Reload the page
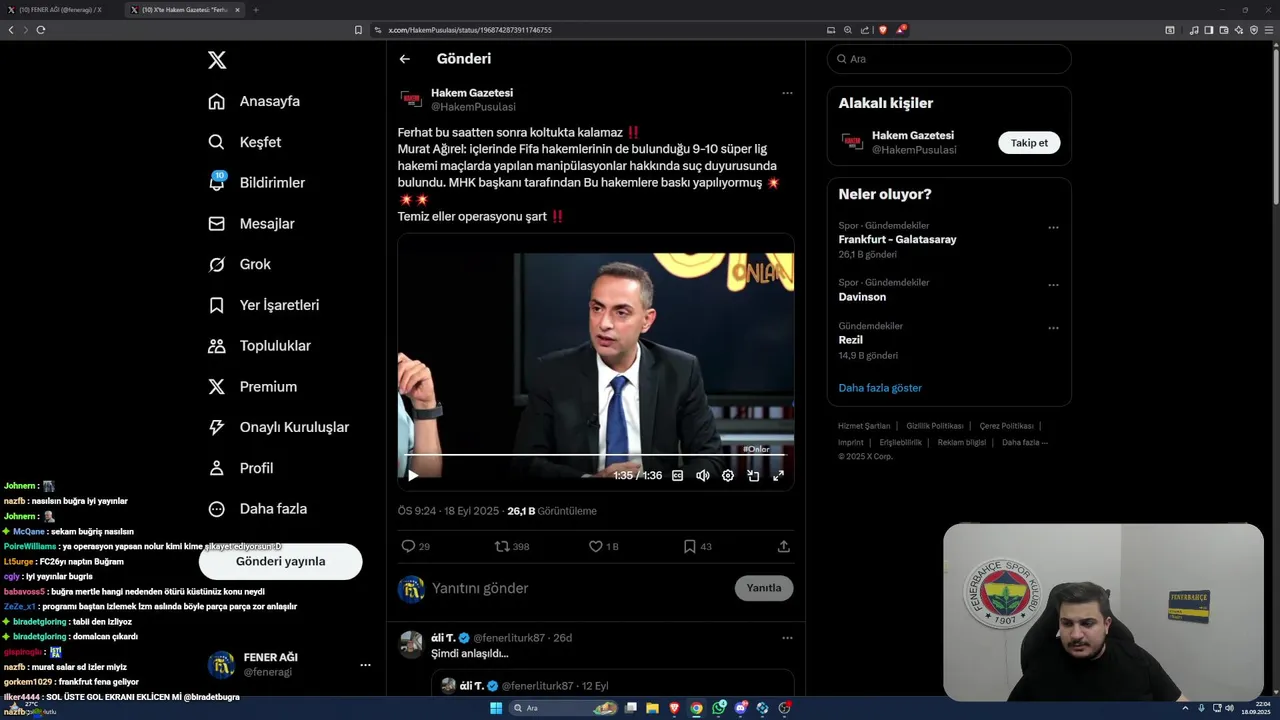Viewport: 1280px width, 720px height. (x=41, y=30)
